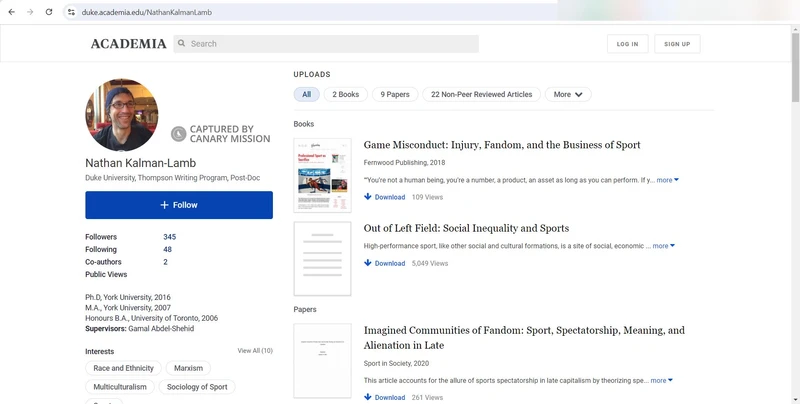Select the 9 Papers filter tab

395,94
